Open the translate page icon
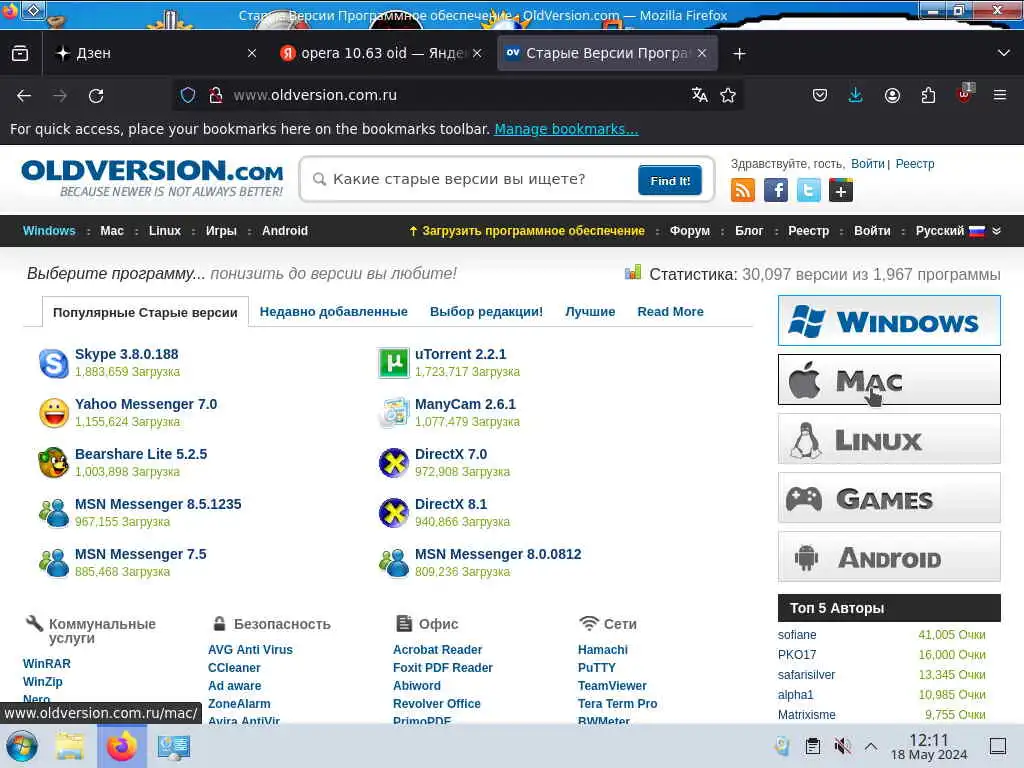The width and height of the screenshot is (1024, 768). pos(699,95)
